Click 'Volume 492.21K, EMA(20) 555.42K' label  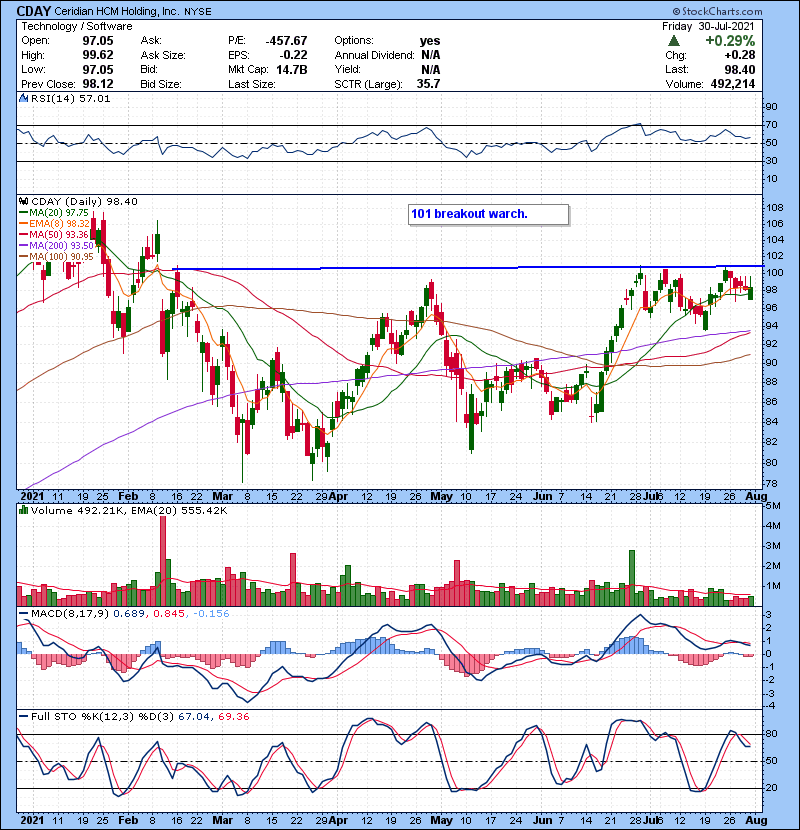[x=129, y=511]
